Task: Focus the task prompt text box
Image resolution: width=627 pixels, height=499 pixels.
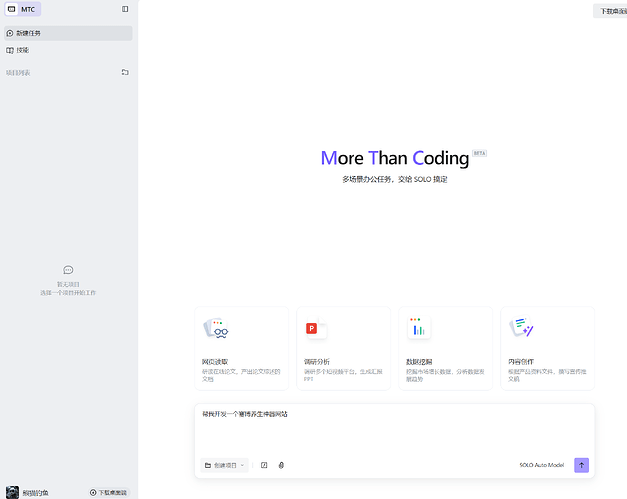Action: (394, 430)
